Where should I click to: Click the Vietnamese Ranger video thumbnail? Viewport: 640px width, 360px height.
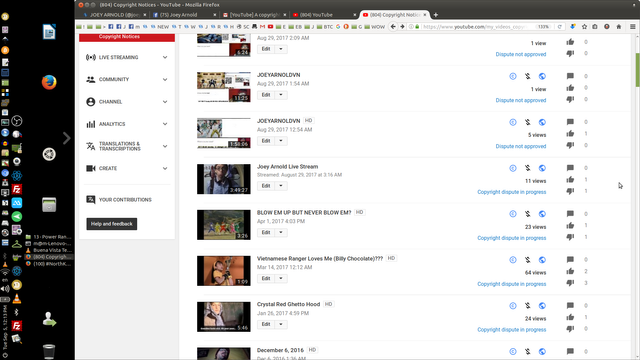coord(224,271)
